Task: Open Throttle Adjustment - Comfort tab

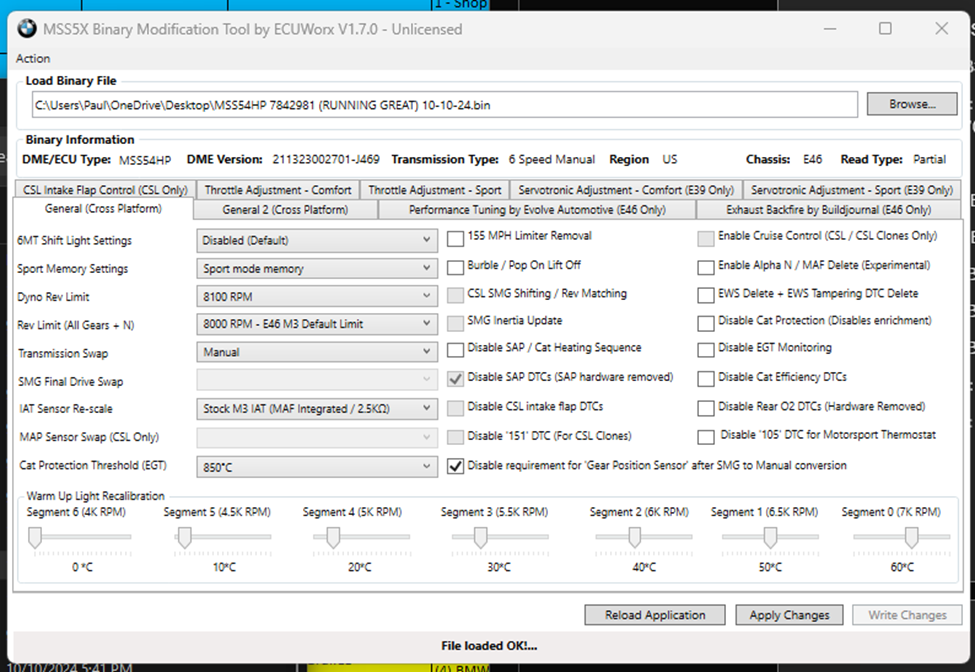Action: tap(278, 190)
